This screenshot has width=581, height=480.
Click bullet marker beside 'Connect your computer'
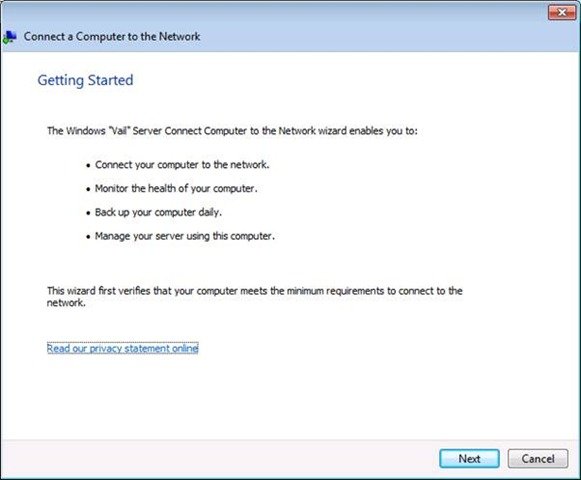click(x=88, y=166)
